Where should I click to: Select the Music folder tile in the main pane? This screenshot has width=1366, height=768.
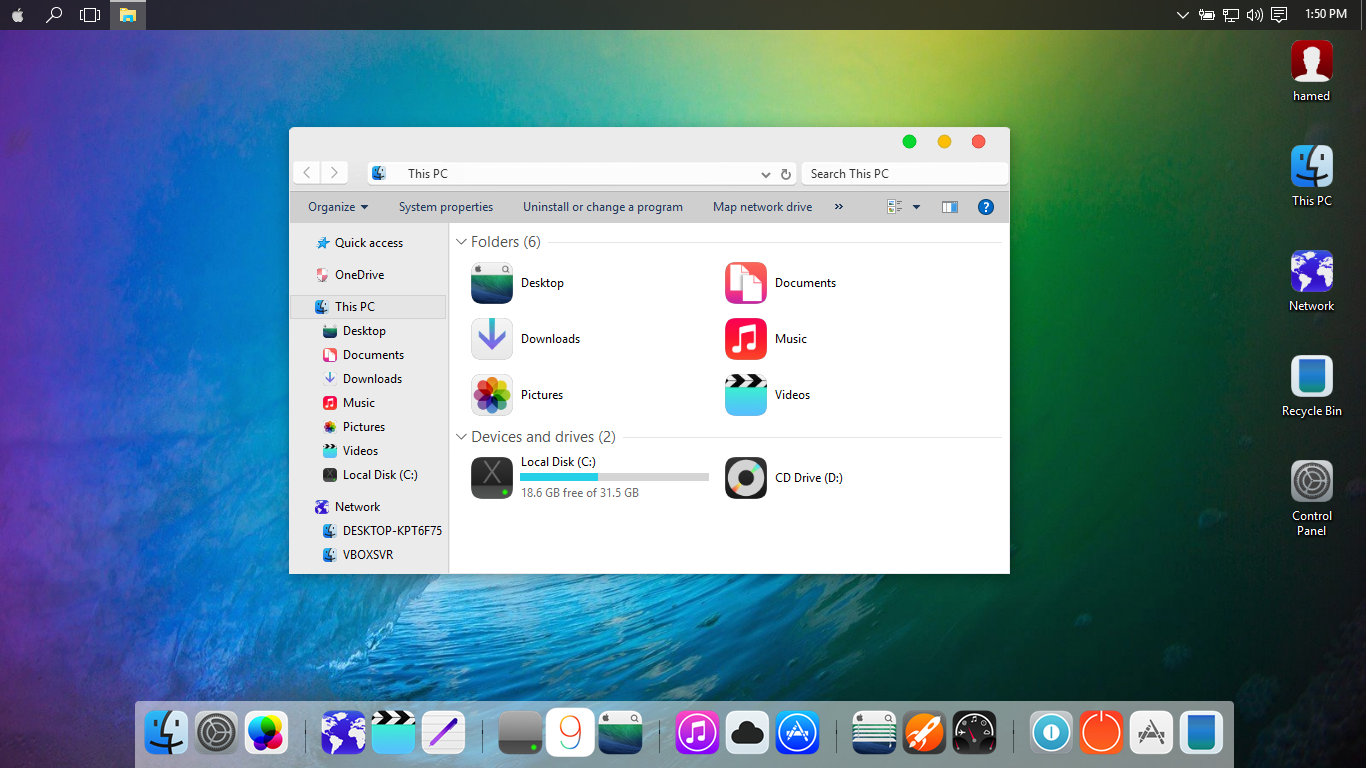click(767, 339)
